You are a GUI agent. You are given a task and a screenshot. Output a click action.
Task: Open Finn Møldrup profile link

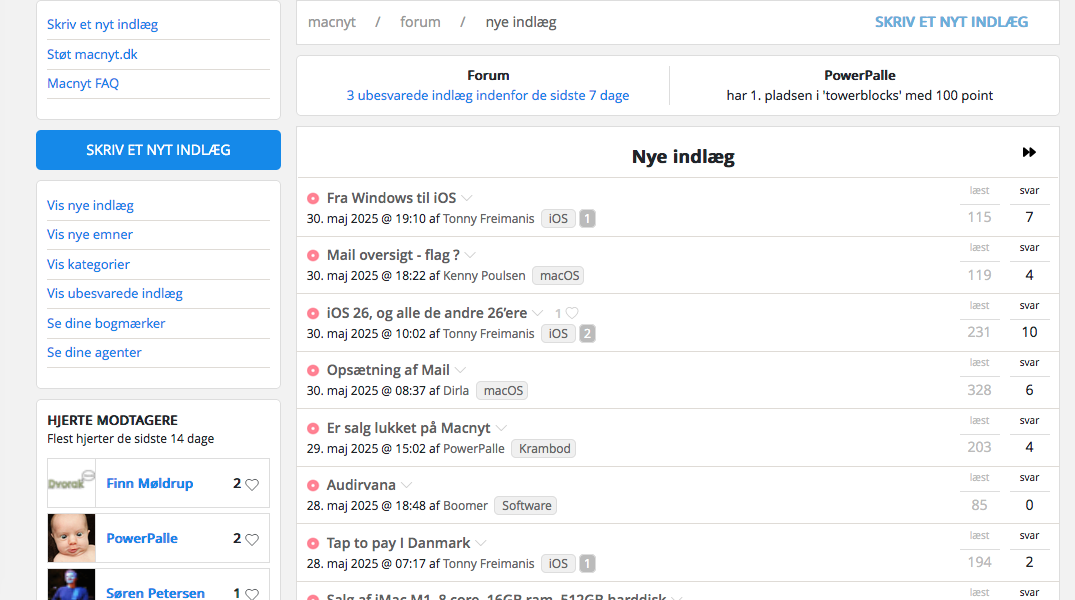pos(149,483)
